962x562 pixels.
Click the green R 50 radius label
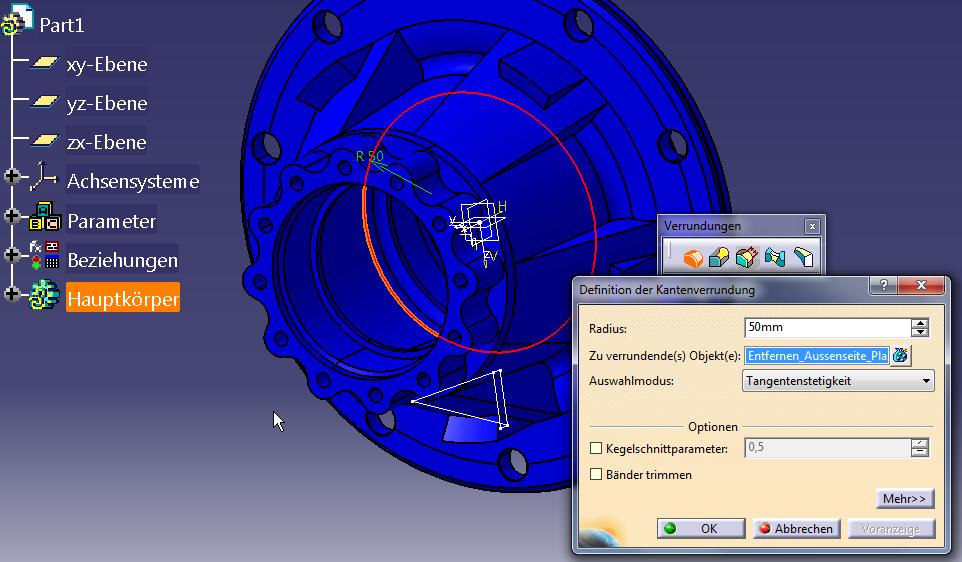pyautogui.click(x=369, y=156)
